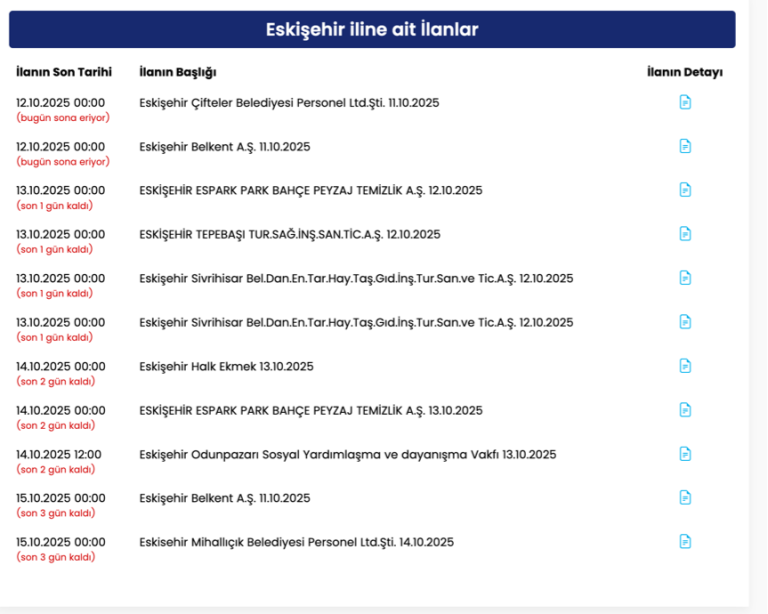Click 'son 1 gün kaldı' under TEPEBAŞI row date
The height and width of the screenshot is (614, 768).
pyautogui.click(x=54, y=249)
